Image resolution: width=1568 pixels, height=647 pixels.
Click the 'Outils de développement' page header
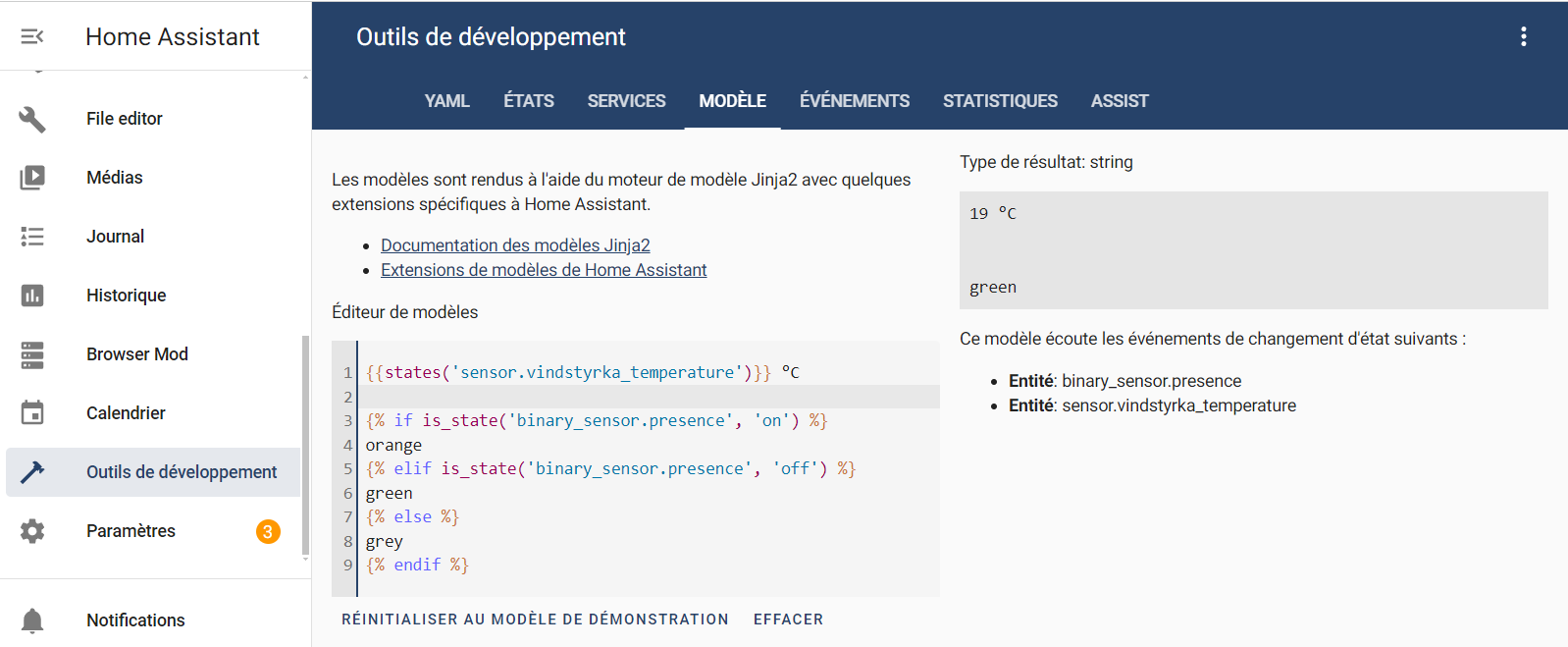point(491,36)
